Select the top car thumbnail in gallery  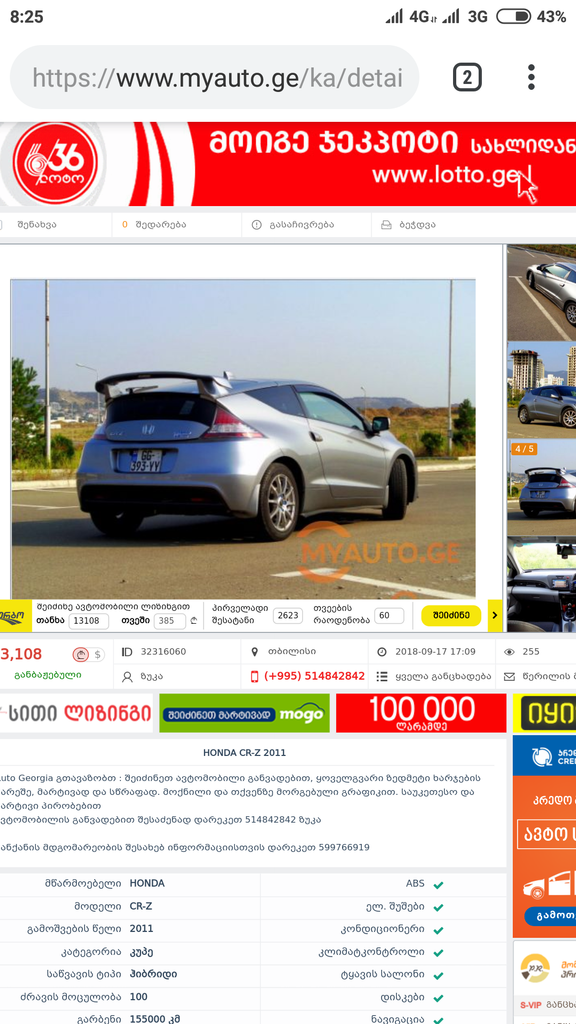coord(541,293)
